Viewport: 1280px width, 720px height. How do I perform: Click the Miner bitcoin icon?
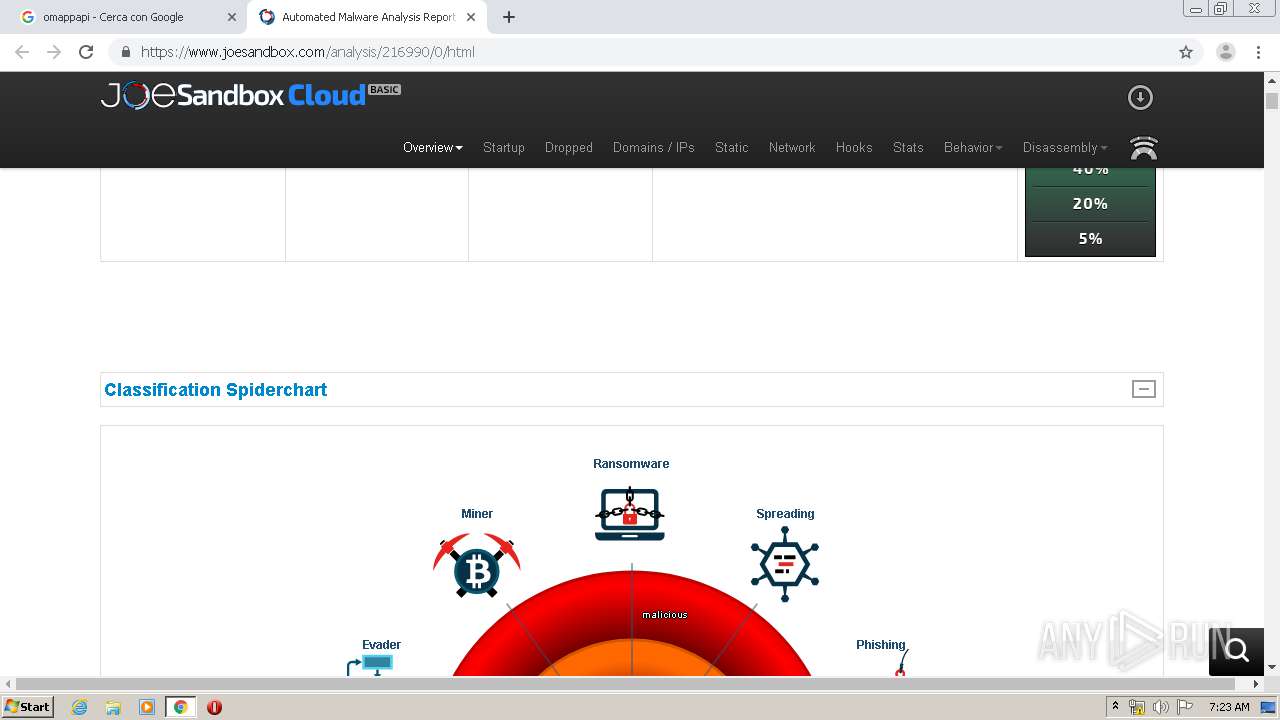point(477,566)
